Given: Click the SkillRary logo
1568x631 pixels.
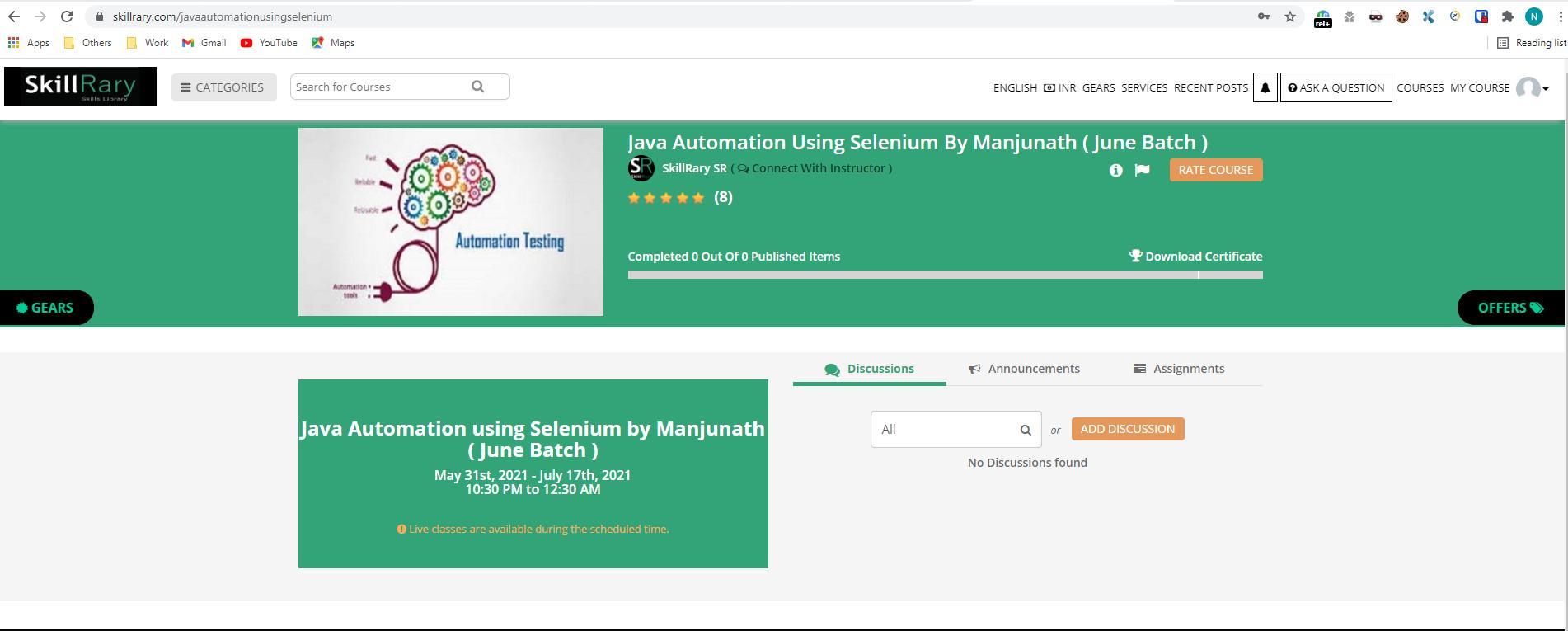Looking at the screenshot, I should [x=80, y=87].
